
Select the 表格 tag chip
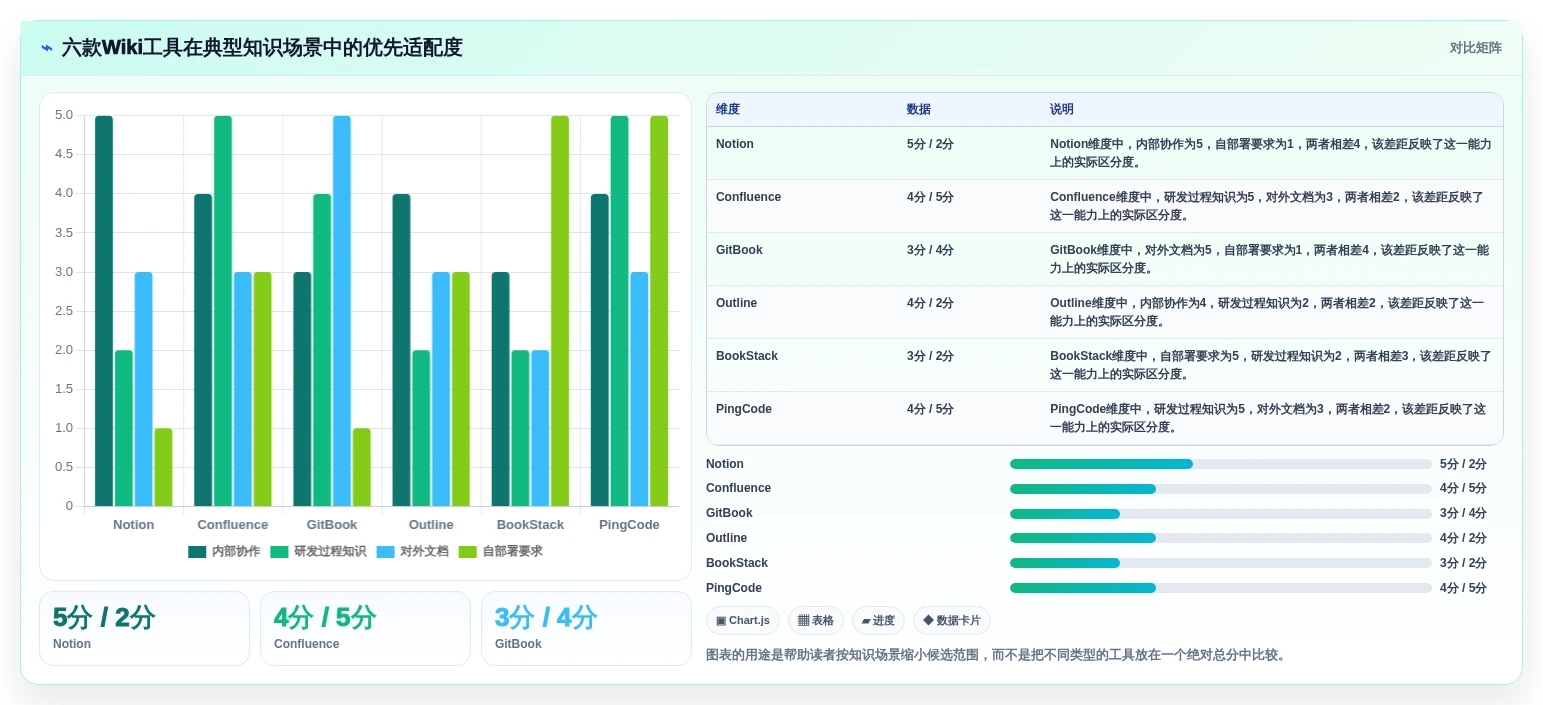click(x=816, y=621)
